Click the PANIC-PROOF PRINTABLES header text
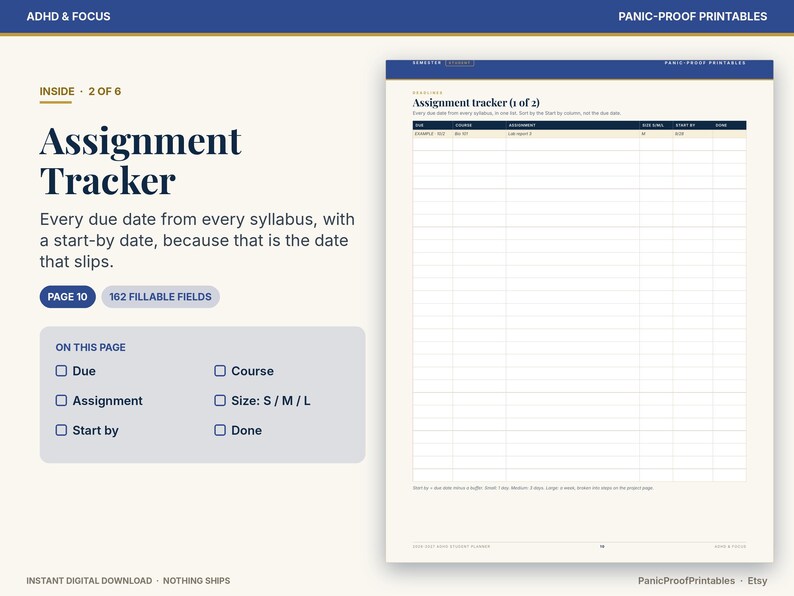Image resolution: width=794 pixels, height=596 pixels. point(692,16)
